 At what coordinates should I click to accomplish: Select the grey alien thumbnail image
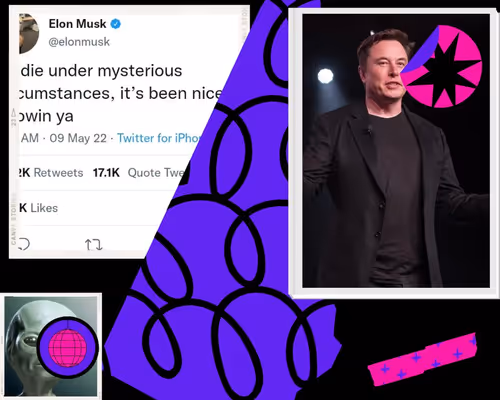click(52, 346)
